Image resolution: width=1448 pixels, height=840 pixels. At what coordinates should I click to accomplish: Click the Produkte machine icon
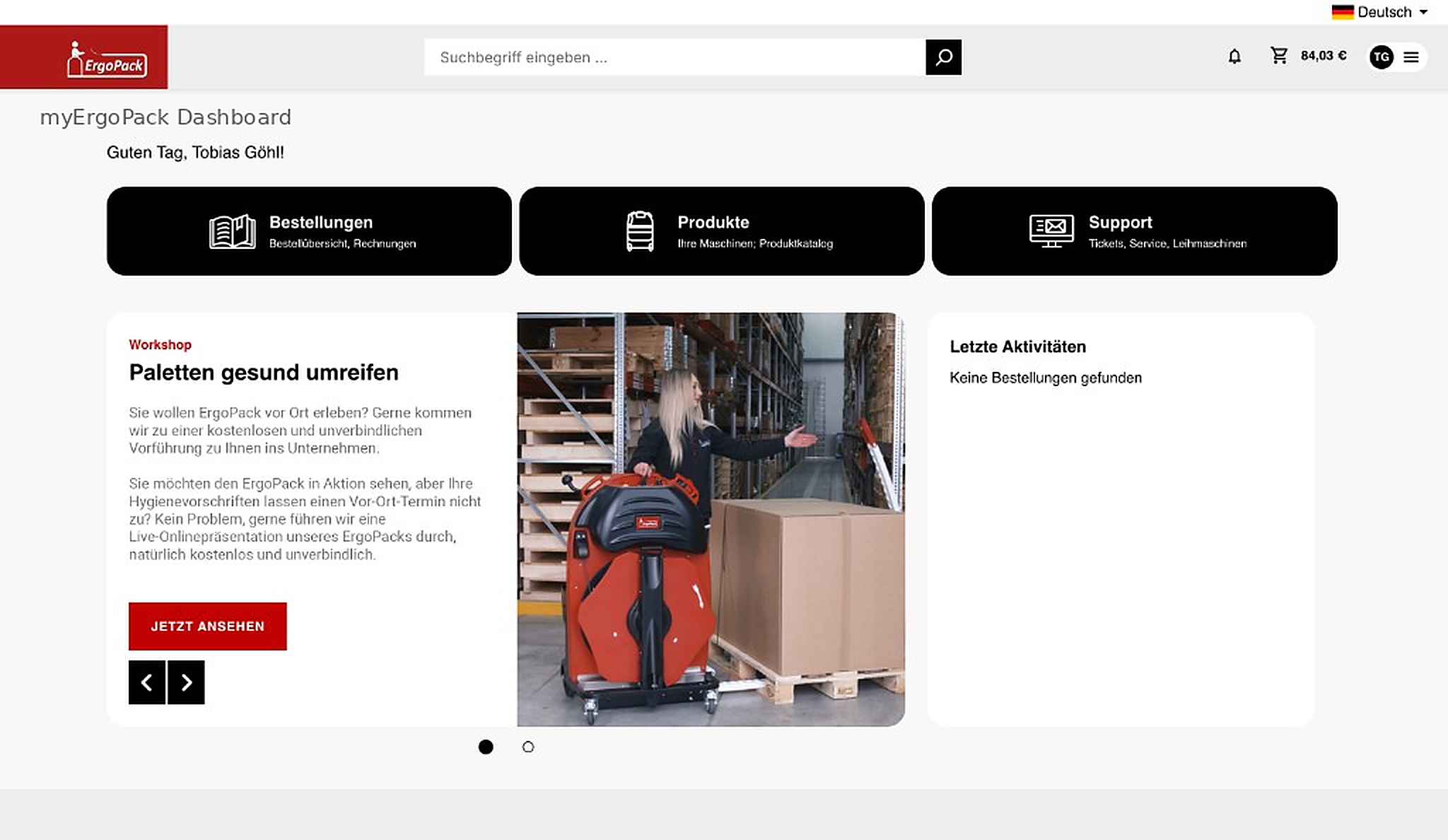[x=641, y=231]
